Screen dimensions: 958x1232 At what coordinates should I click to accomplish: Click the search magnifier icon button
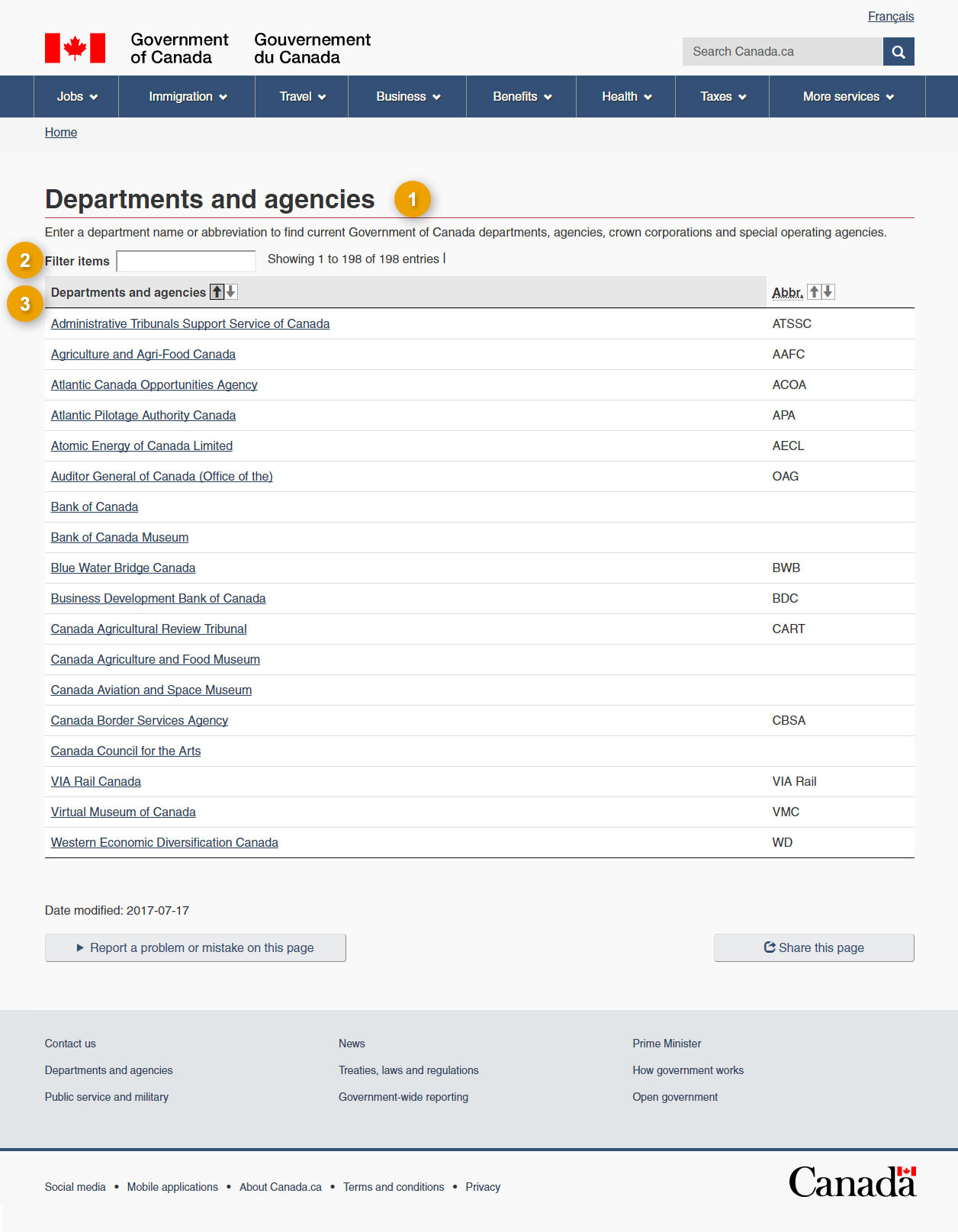898,52
